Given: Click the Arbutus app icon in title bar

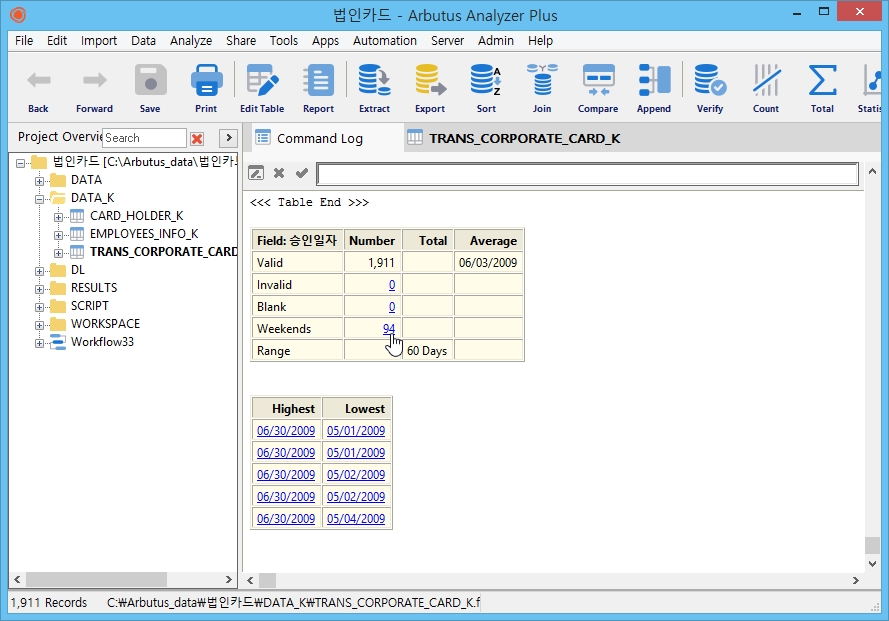Looking at the screenshot, I should [18, 15].
